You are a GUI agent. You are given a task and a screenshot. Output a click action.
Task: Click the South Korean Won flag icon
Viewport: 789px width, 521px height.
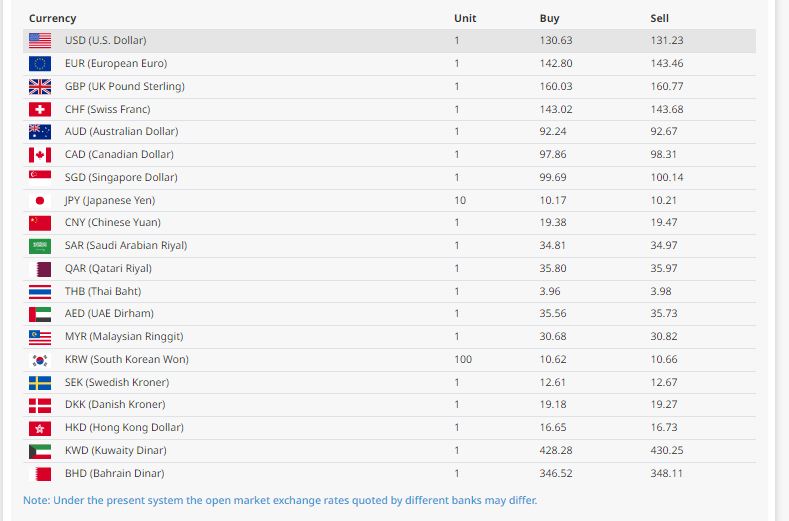click(40, 360)
